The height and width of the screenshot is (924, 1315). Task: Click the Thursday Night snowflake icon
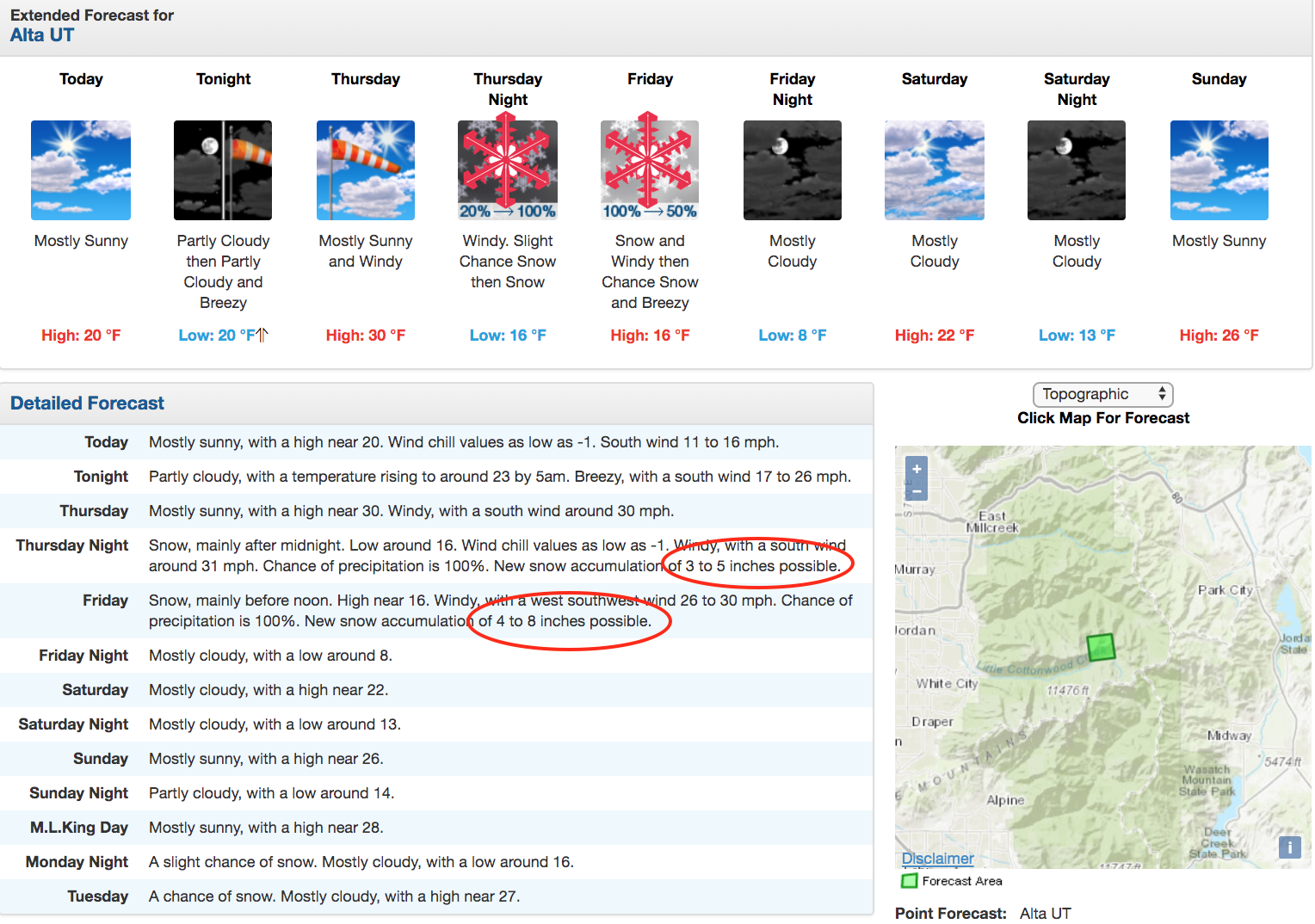pyautogui.click(x=508, y=169)
